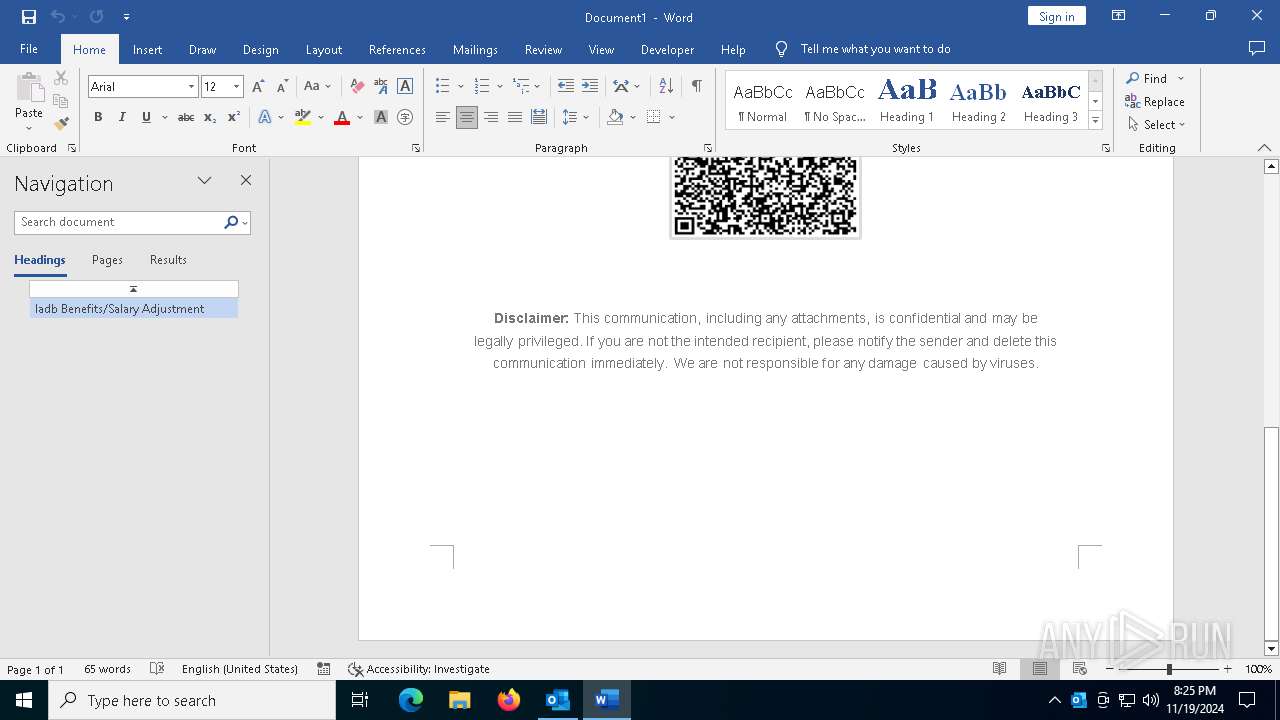1280x720 pixels.
Task: Click the Distributed alignment icon
Action: [539, 118]
